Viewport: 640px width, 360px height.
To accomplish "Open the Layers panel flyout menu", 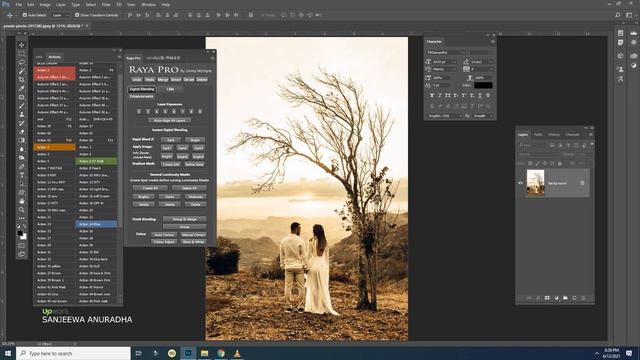I will coord(591,134).
